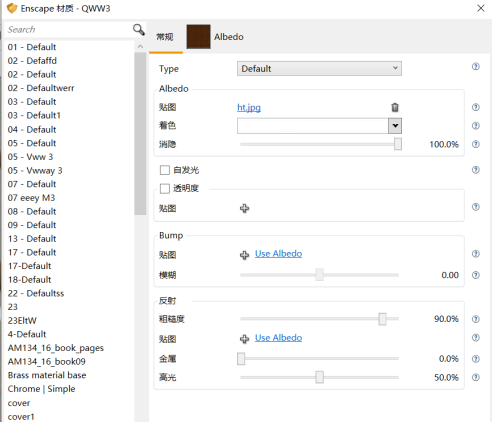Select material 05 - Vww 3
Viewport: 492px width, 422px height.
click(x=30, y=157)
